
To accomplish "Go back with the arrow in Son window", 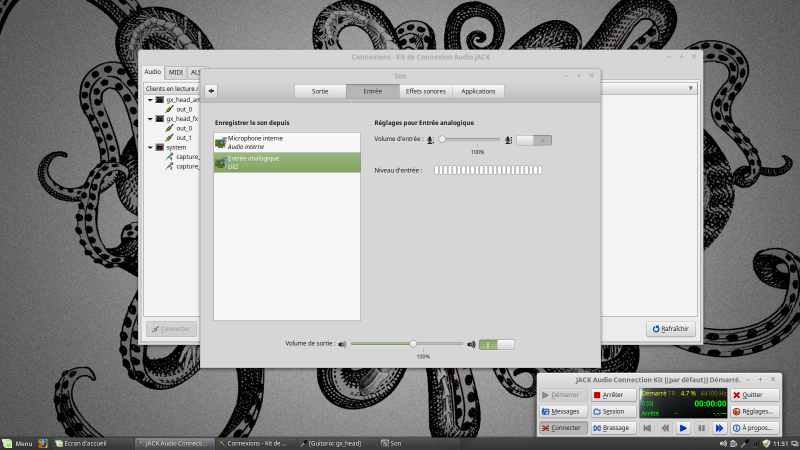I will [211, 91].
